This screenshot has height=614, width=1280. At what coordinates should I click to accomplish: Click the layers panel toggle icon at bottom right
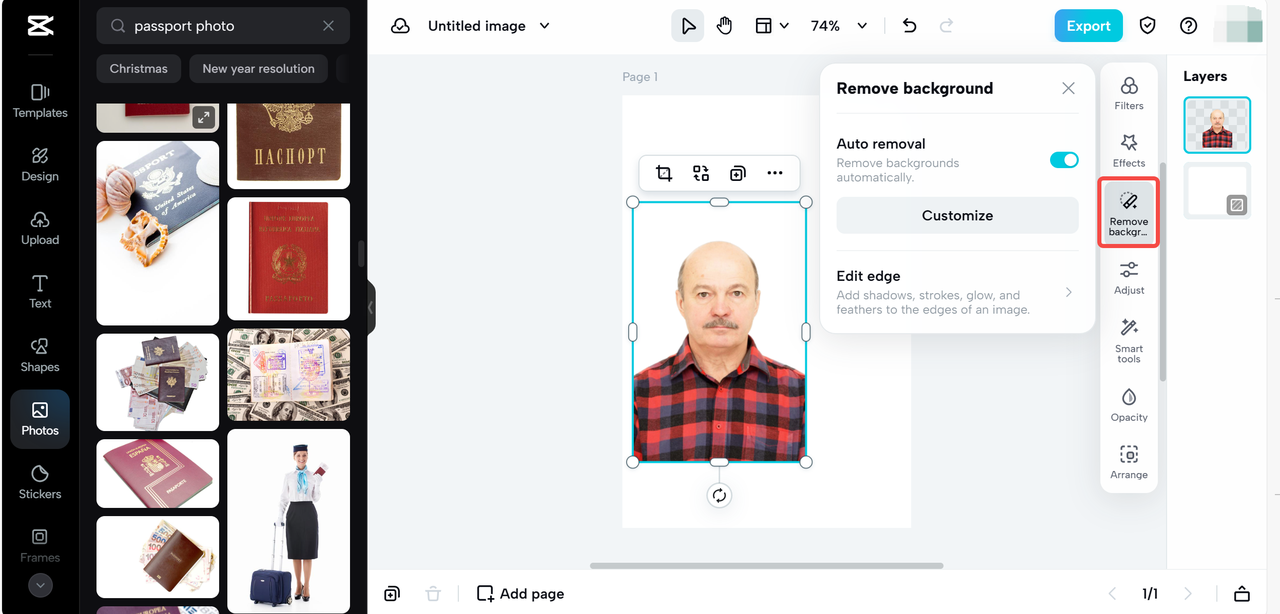pos(1242,594)
